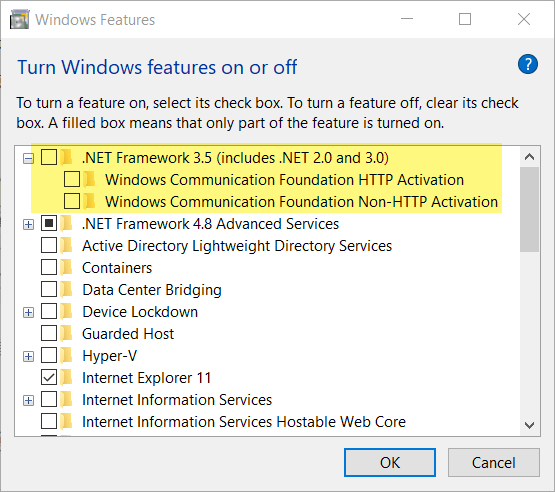
Task: Enable the .NET Framework 3.5 checkbox
Action: [x=49, y=157]
